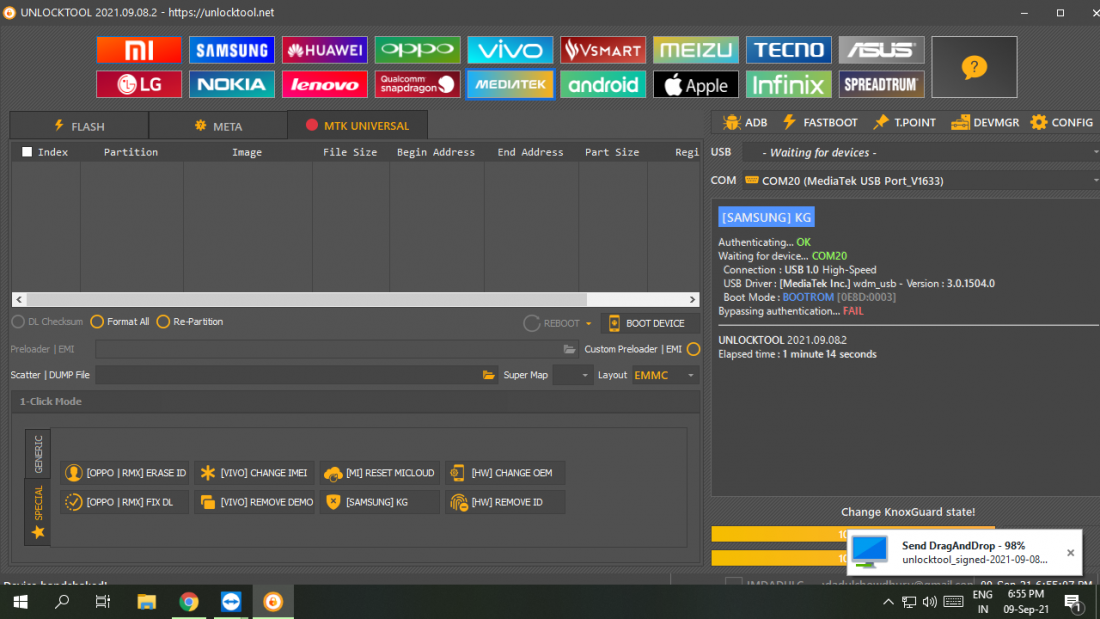Run VIVO REMOVE DEMO
Viewport: 1100px width, 619px height.
pyautogui.click(x=254, y=502)
